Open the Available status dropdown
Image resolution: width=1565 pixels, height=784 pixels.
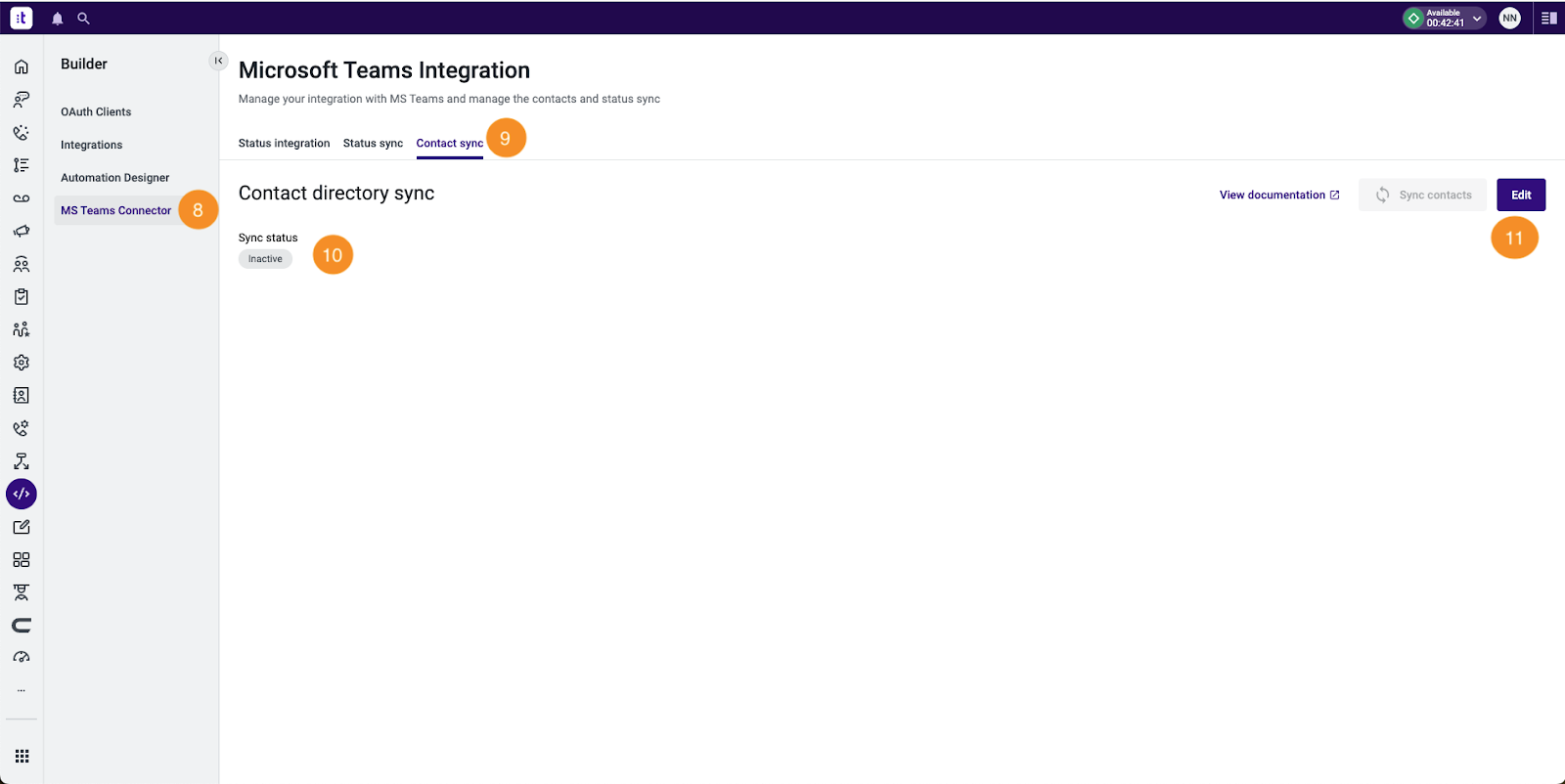[x=1444, y=18]
